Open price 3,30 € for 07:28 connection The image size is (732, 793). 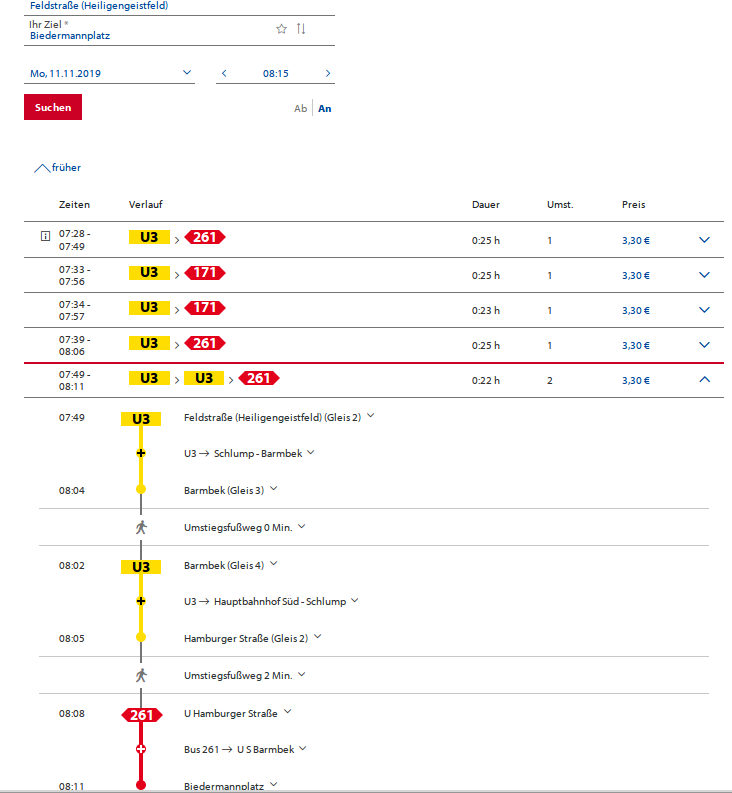coord(636,241)
